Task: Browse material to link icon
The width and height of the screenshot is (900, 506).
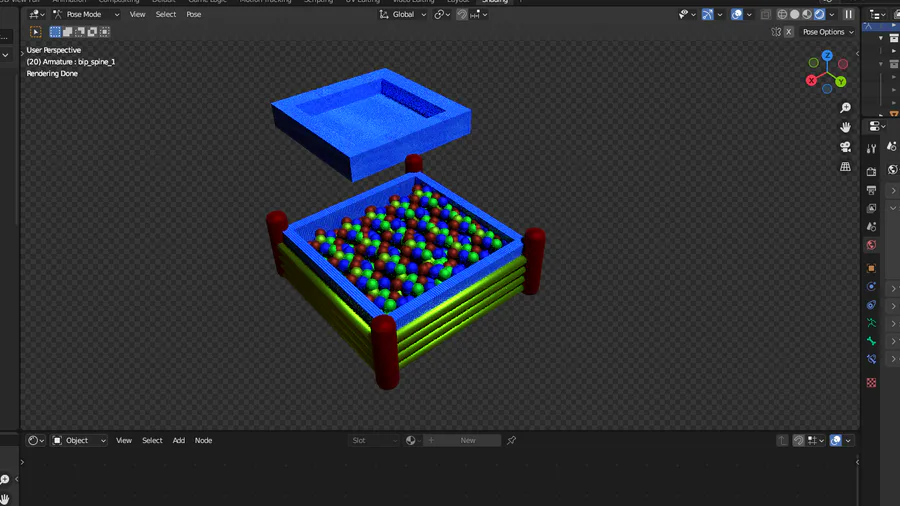Action: 413,441
